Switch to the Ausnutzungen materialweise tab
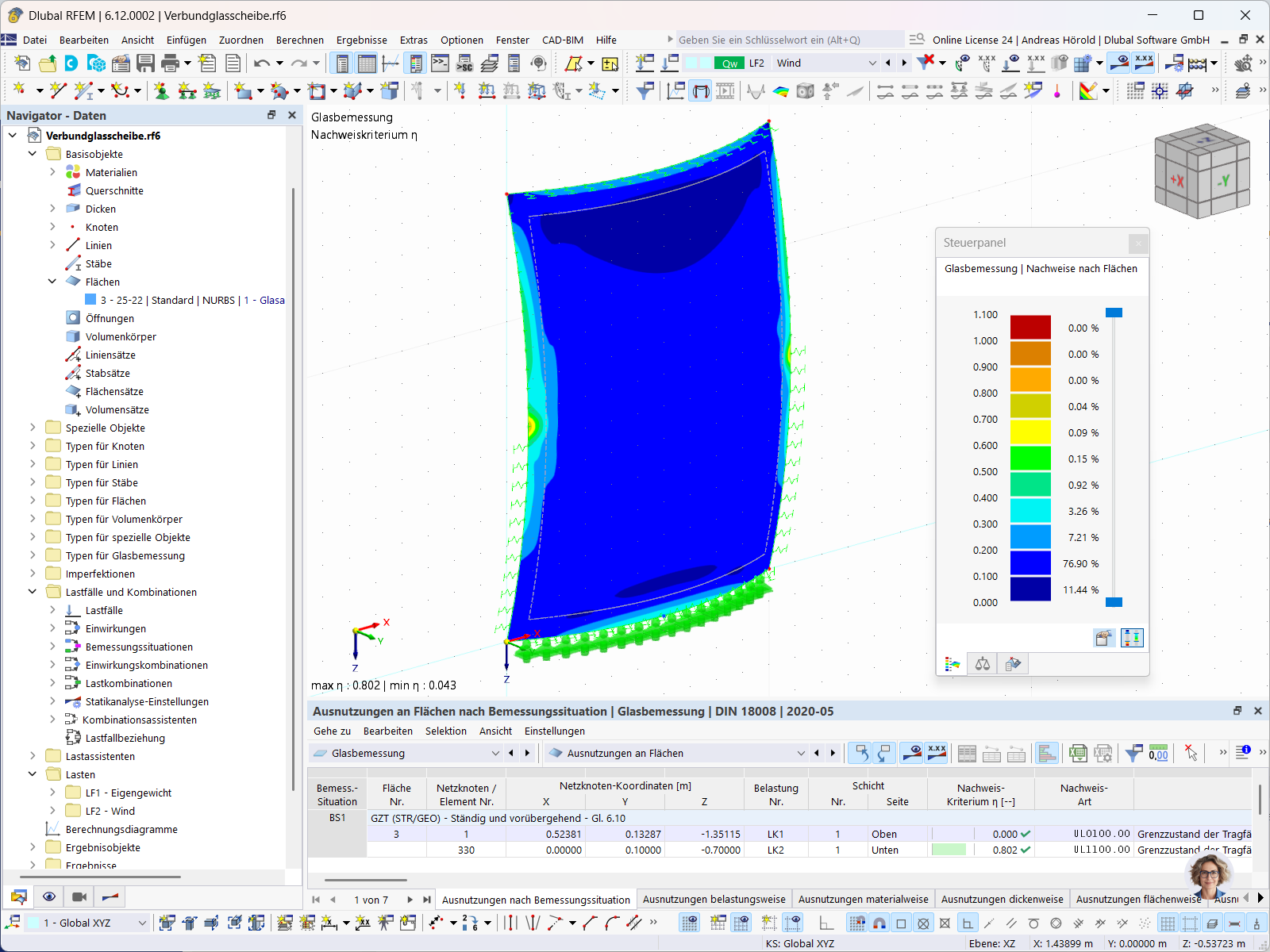The width and height of the screenshot is (1270, 952). pos(863,899)
